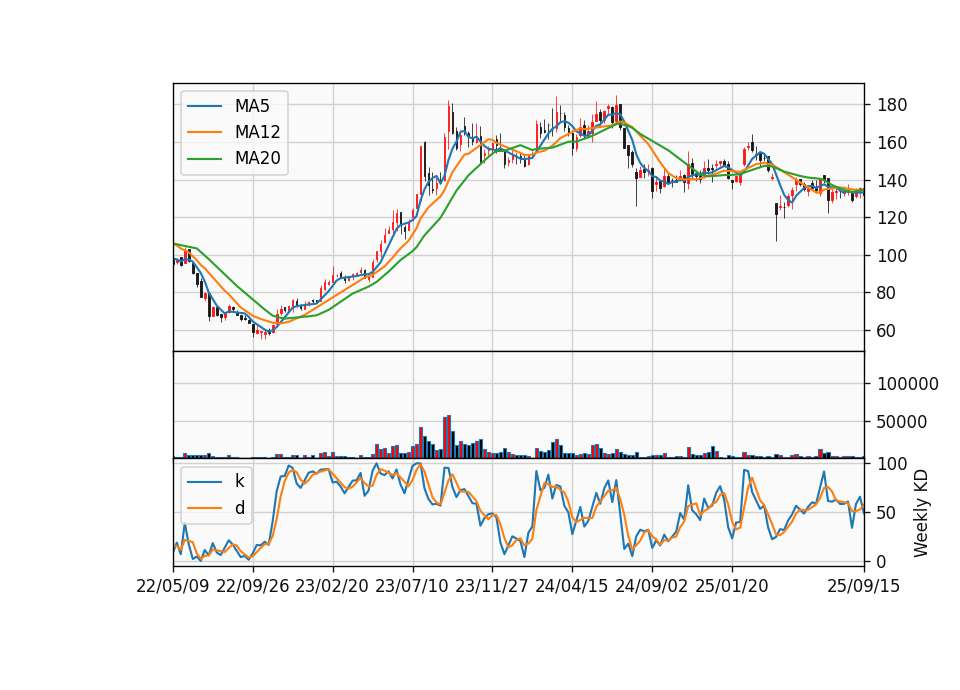
Task: Click the orange MA12 legend line sample
Action: 204,132
